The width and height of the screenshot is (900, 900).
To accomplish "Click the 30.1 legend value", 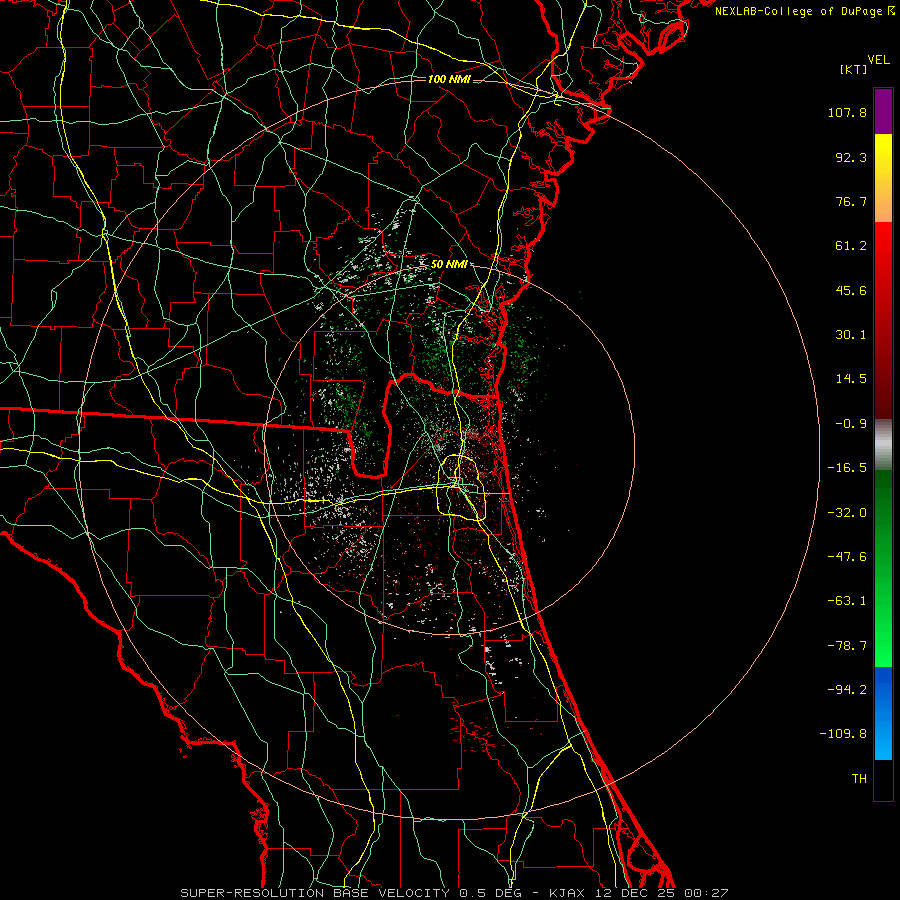I will coord(851,335).
